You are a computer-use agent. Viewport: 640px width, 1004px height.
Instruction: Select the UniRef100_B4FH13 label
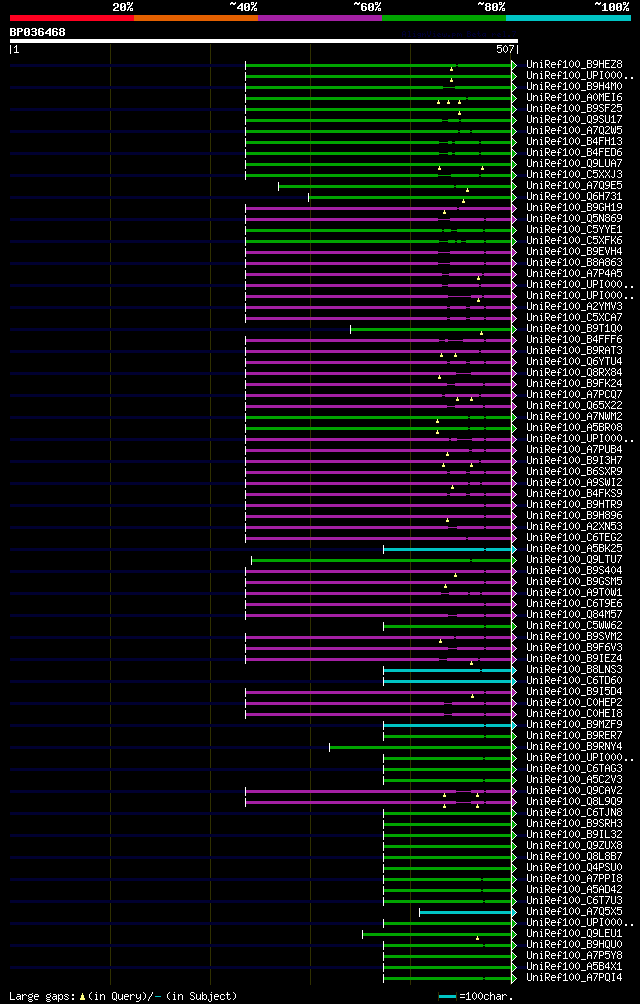point(574,142)
